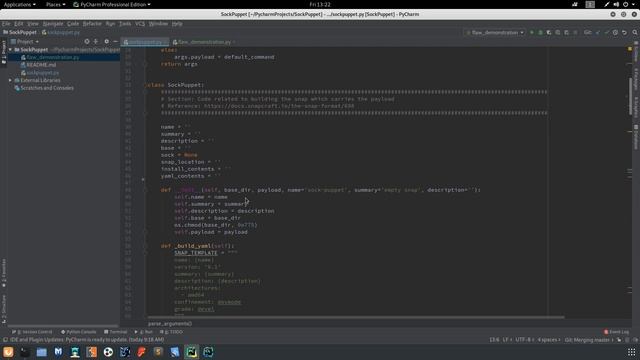Show applications grid icon in taskbar
The width and height of the screenshot is (640, 360).
(x=631, y=352)
